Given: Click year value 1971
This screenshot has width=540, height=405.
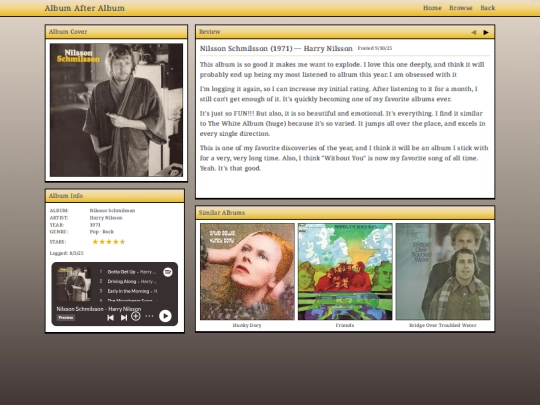Looking at the screenshot, I should tap(95, 225).
